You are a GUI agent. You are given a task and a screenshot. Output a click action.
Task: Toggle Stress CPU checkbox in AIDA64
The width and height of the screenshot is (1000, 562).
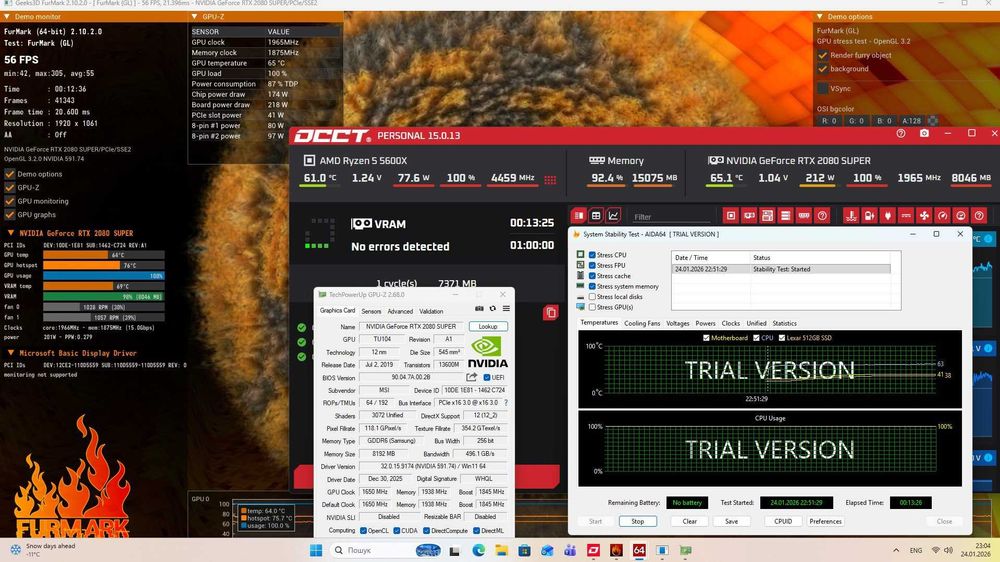point(592,255)
